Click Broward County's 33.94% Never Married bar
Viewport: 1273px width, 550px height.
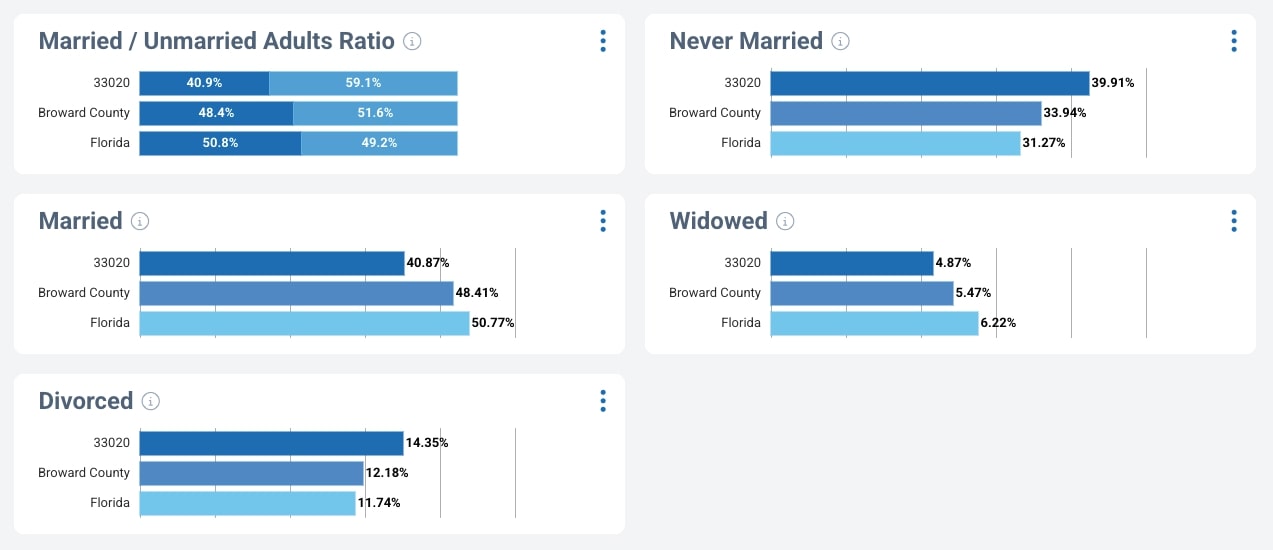pos(906,113)
